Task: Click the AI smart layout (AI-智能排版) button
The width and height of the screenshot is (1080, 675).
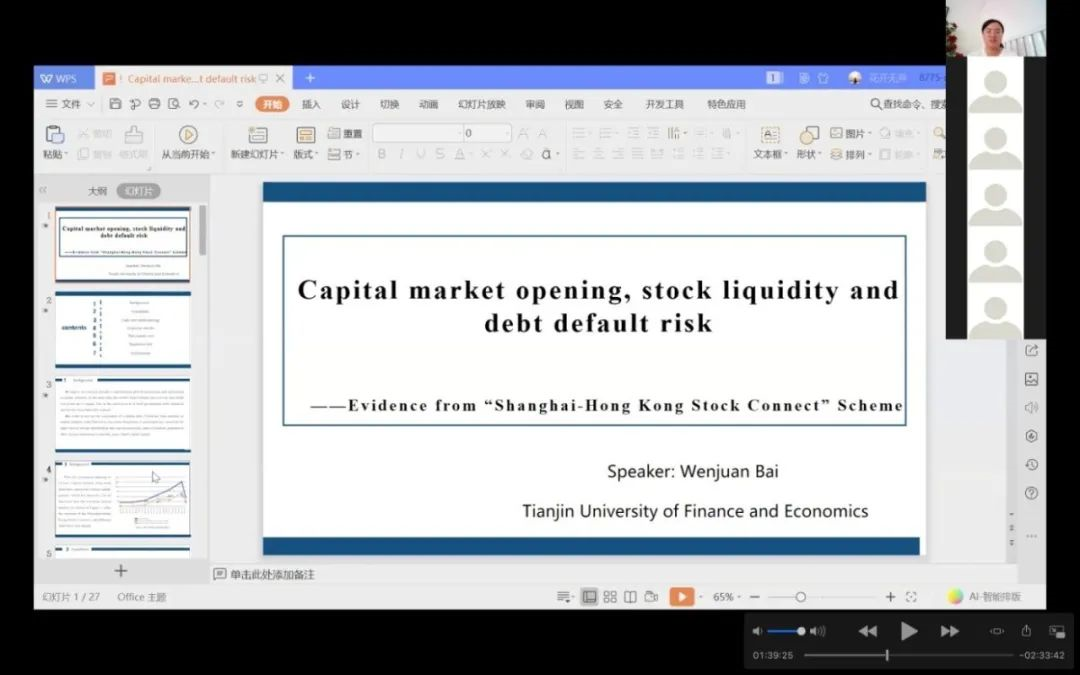Action: pyautogui.click(x=985, y=597)
